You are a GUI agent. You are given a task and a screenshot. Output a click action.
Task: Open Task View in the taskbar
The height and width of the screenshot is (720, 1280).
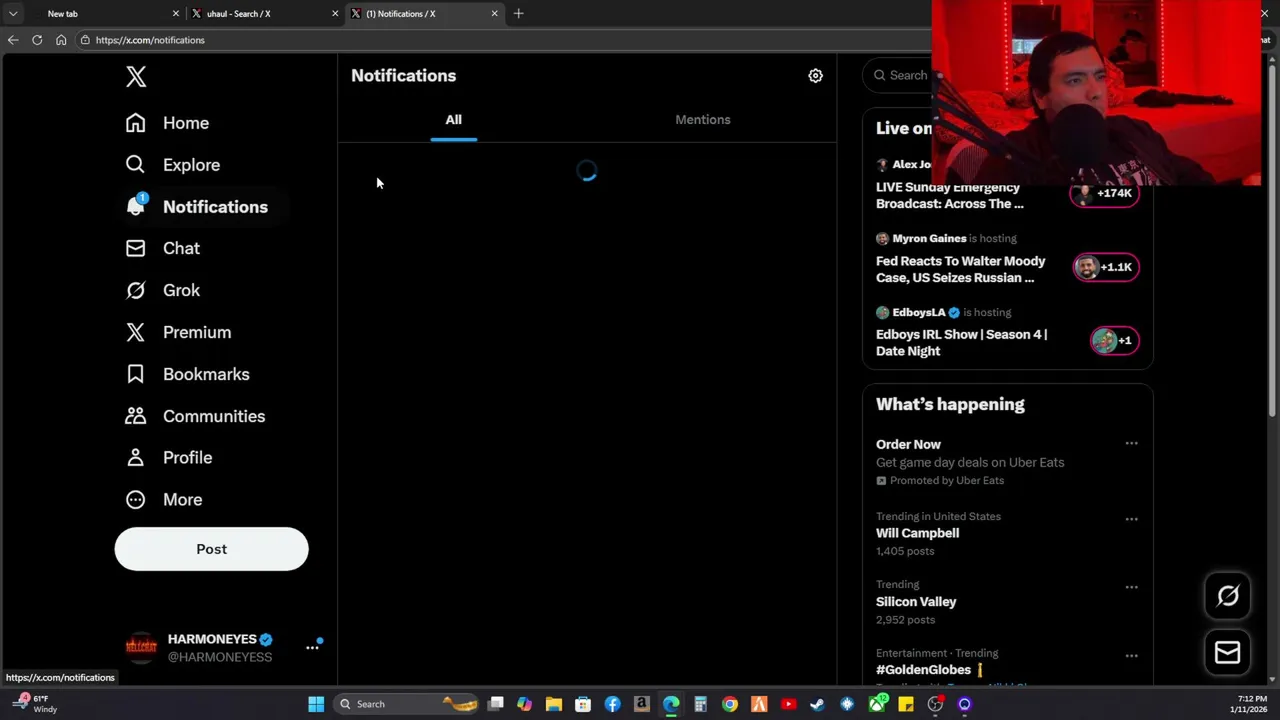495,704
